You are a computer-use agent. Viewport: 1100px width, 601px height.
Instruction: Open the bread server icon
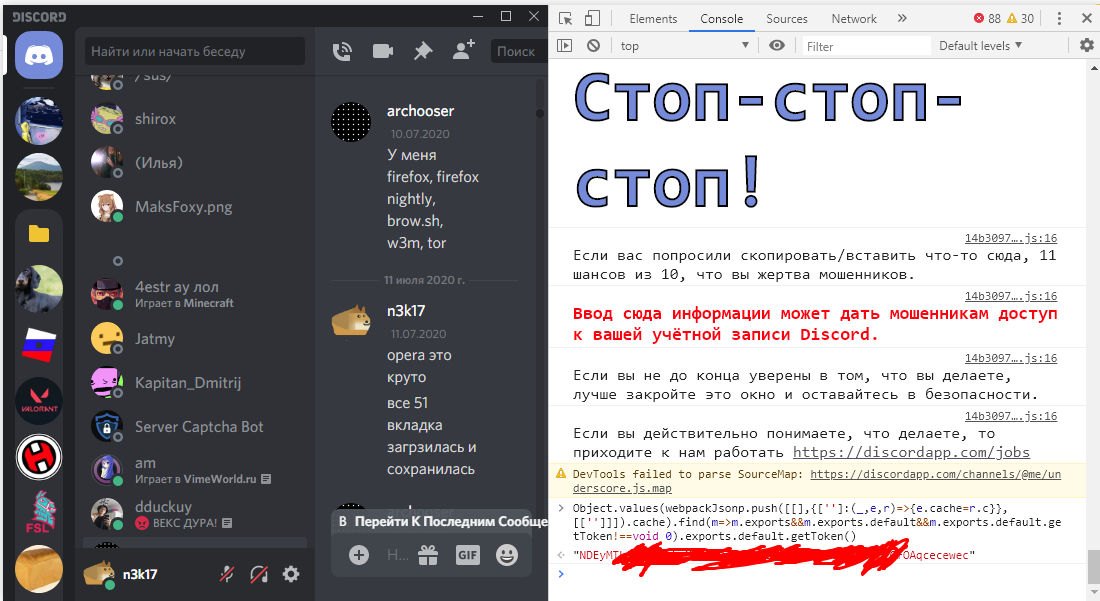point(39,569)
